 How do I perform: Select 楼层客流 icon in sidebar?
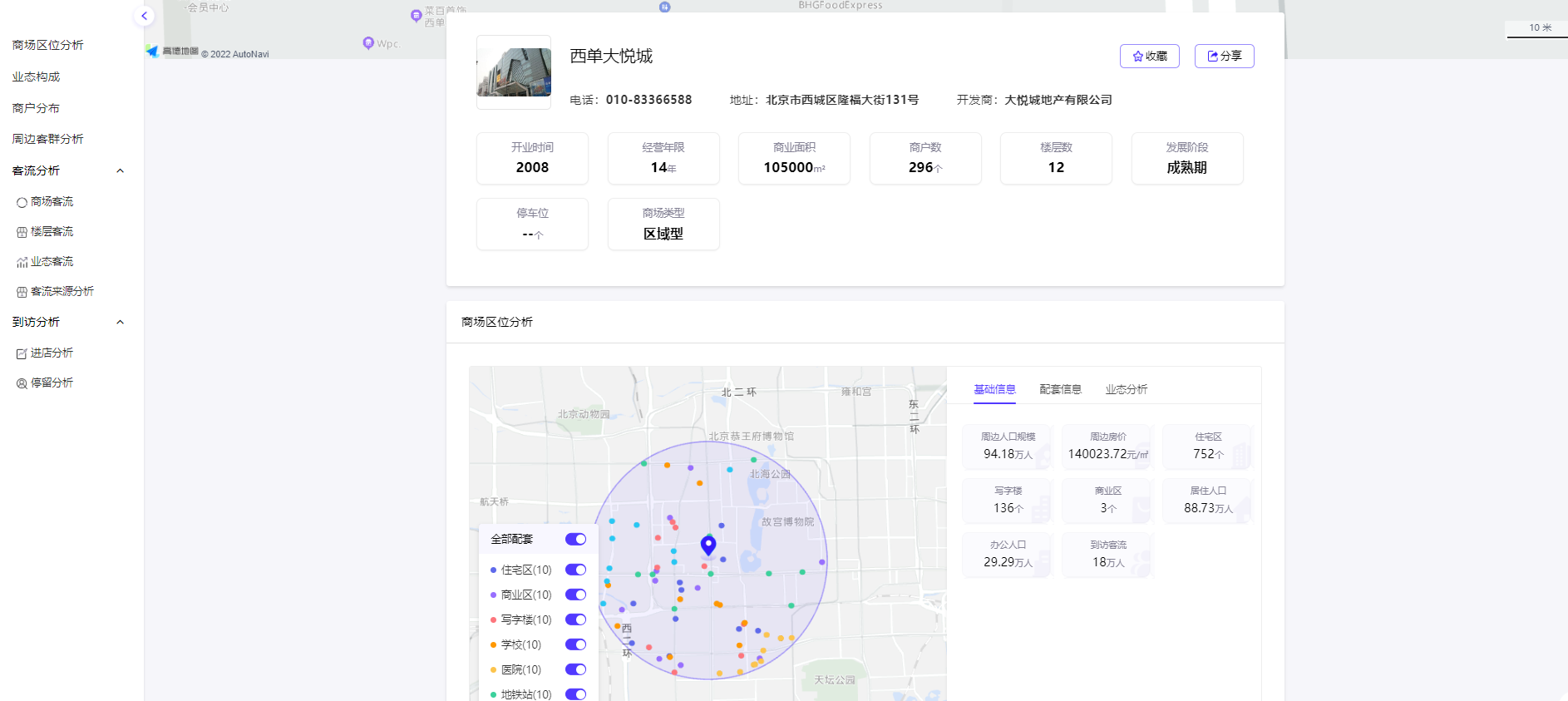pyautogui.click(x=22, y=232)
